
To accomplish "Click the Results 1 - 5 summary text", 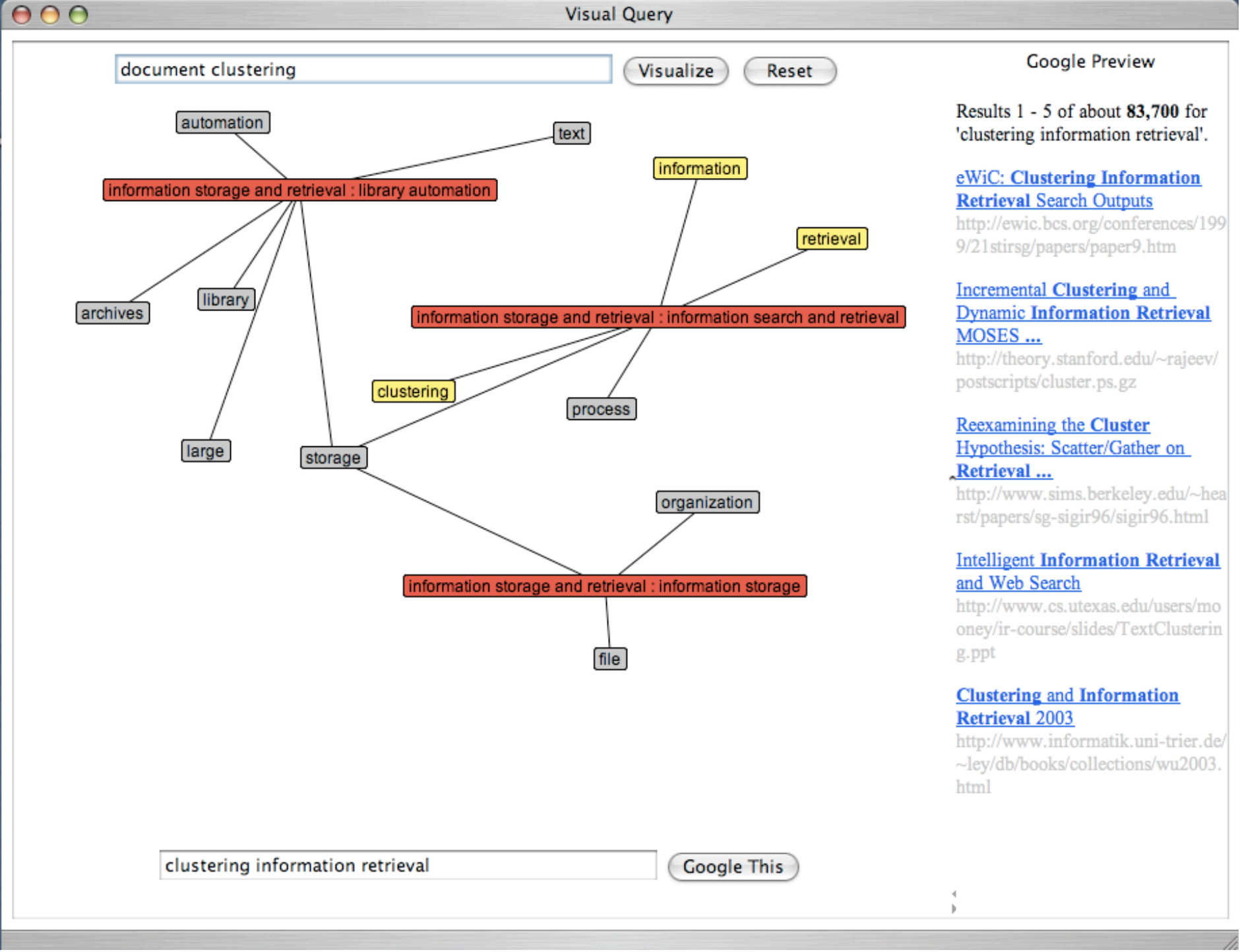I will (1082, 123).
